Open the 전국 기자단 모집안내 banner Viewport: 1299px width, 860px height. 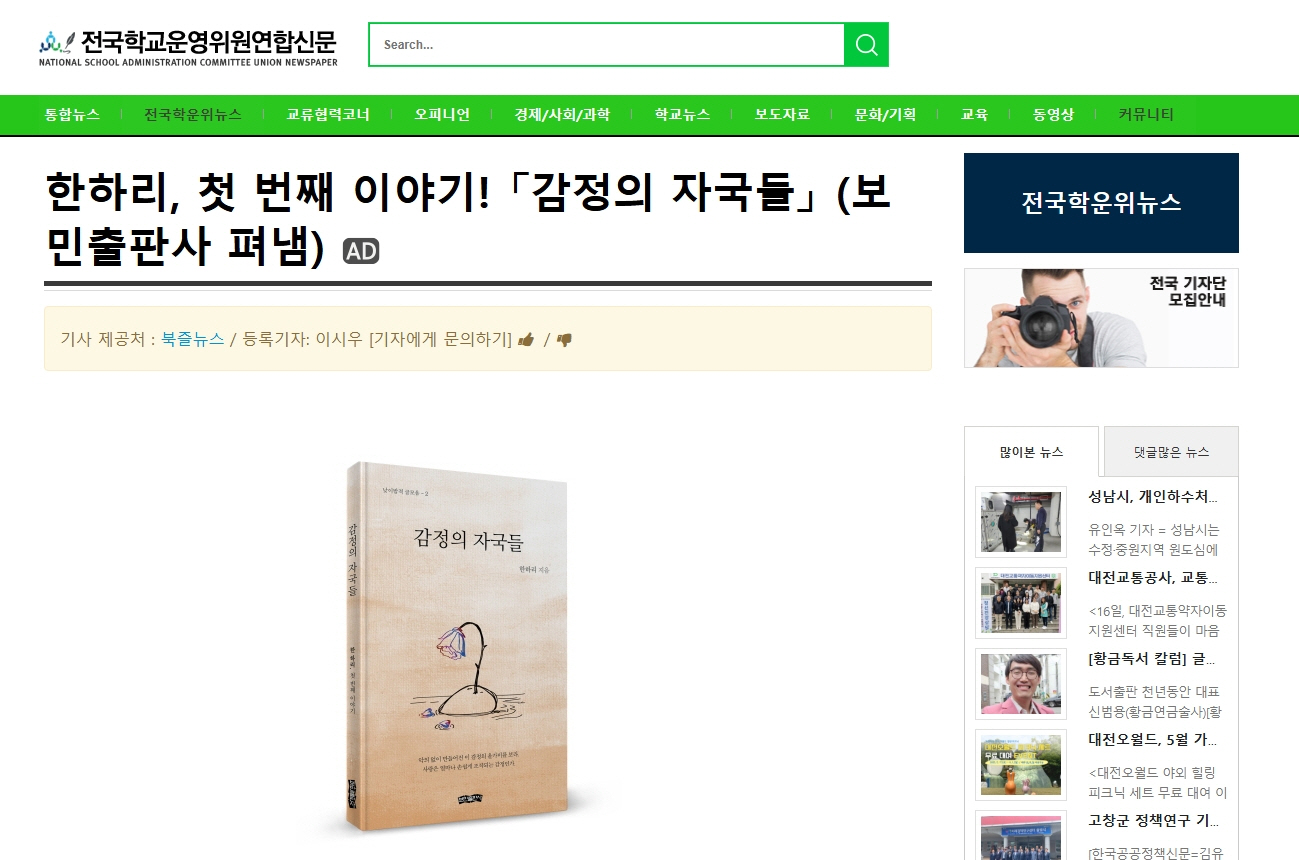pyautogui.click(x=1101, y=318)
